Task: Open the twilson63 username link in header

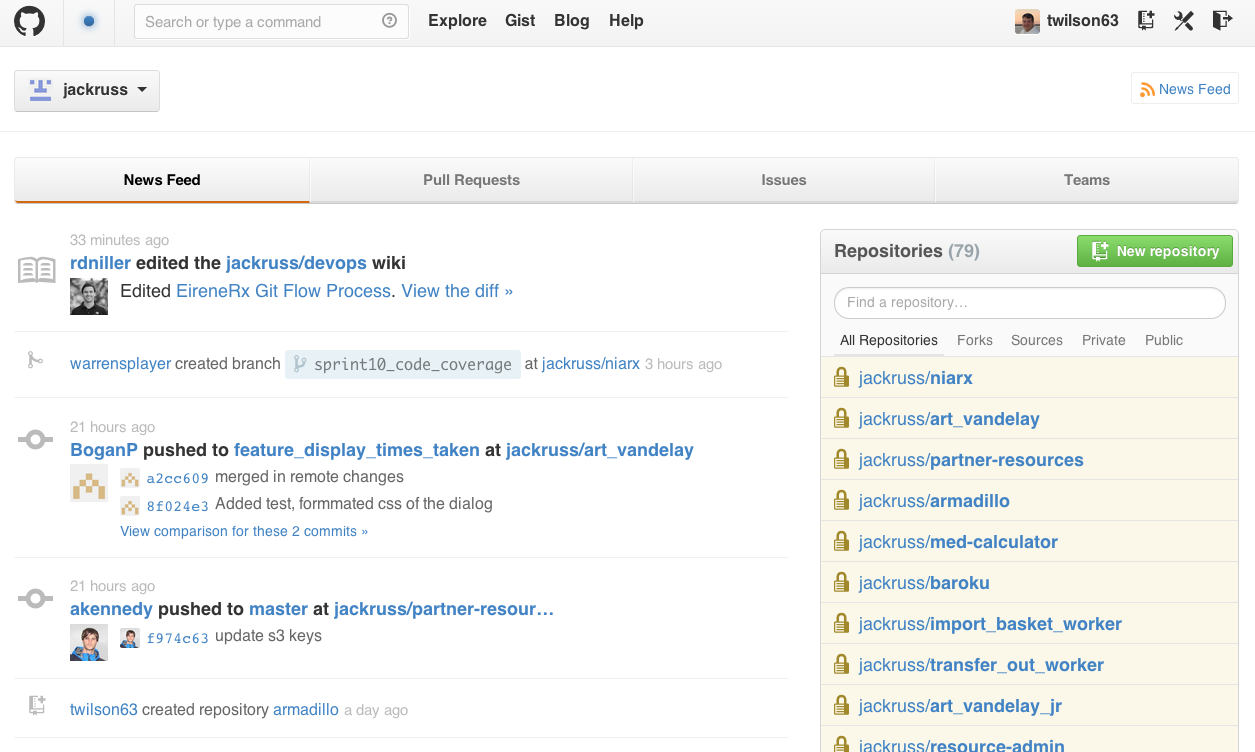Action: pos(1083,21)
